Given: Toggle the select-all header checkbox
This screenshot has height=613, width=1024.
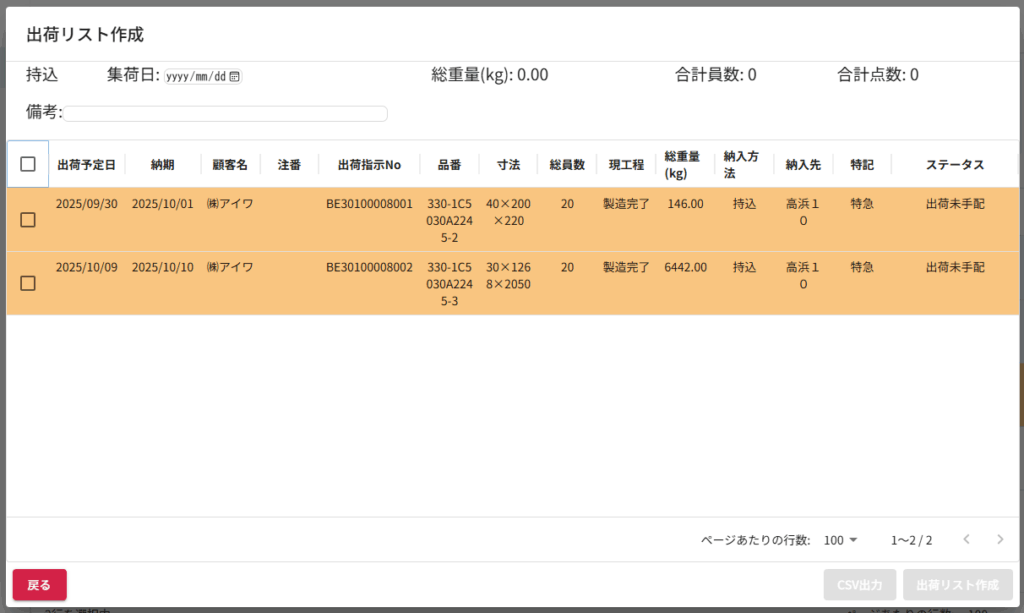Looking at the screenshot, I should pos(28,165).
